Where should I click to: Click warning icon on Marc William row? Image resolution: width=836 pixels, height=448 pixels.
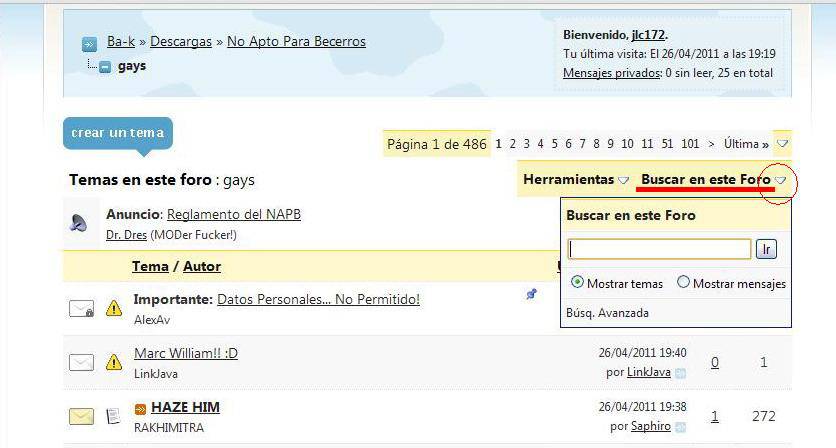click(114, 362)
